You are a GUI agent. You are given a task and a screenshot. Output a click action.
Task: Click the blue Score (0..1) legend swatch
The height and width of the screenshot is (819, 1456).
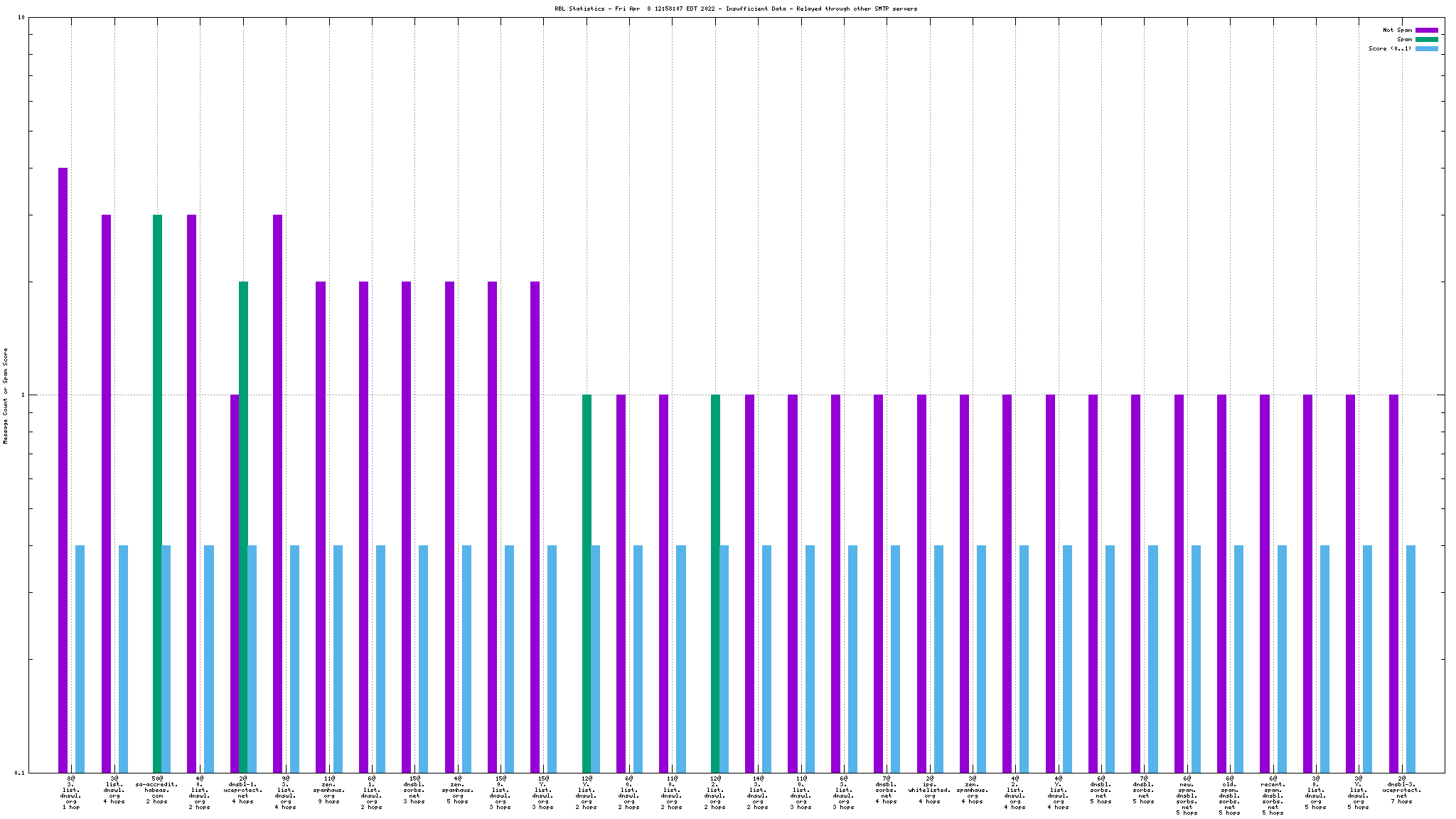pos(1426,48)
